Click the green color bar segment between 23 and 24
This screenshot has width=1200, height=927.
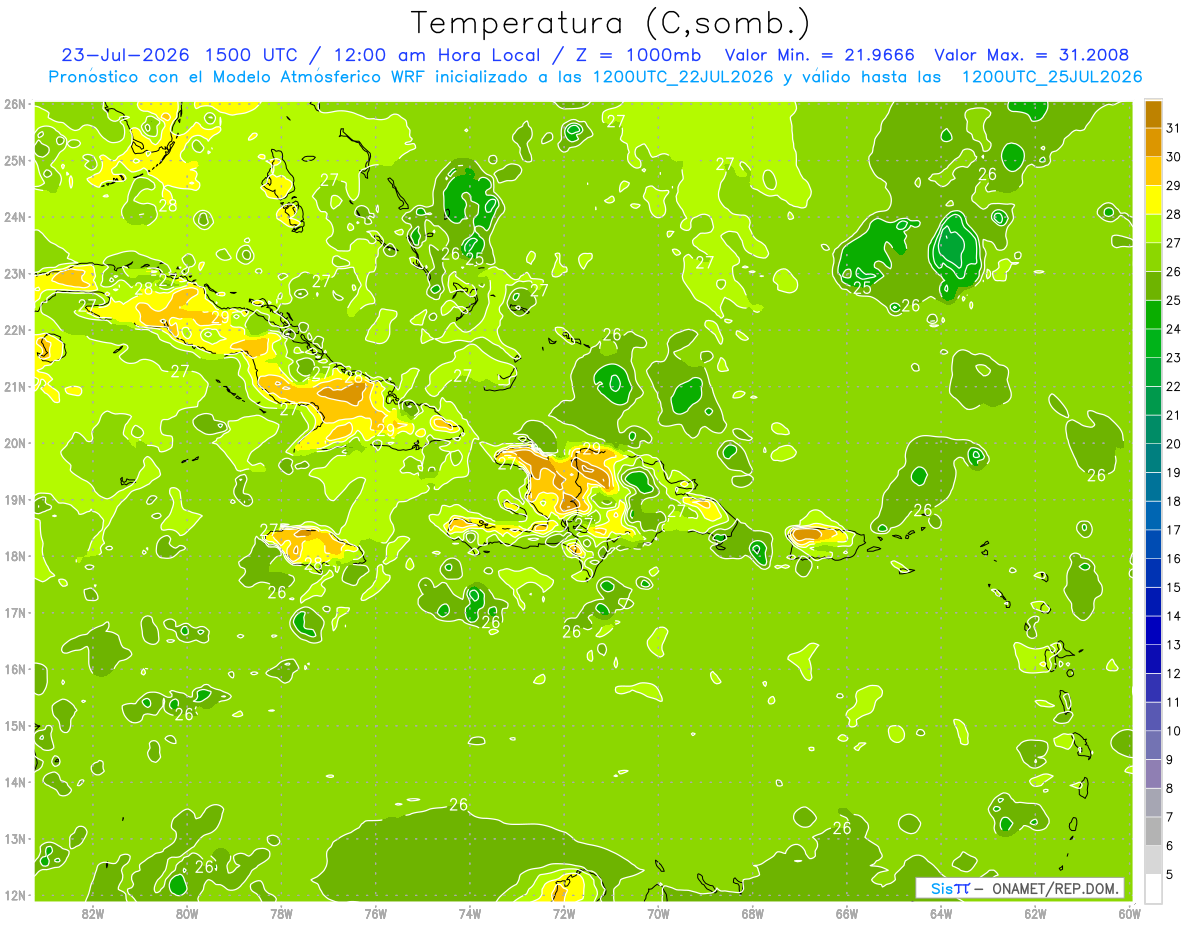pos(1153,343)
